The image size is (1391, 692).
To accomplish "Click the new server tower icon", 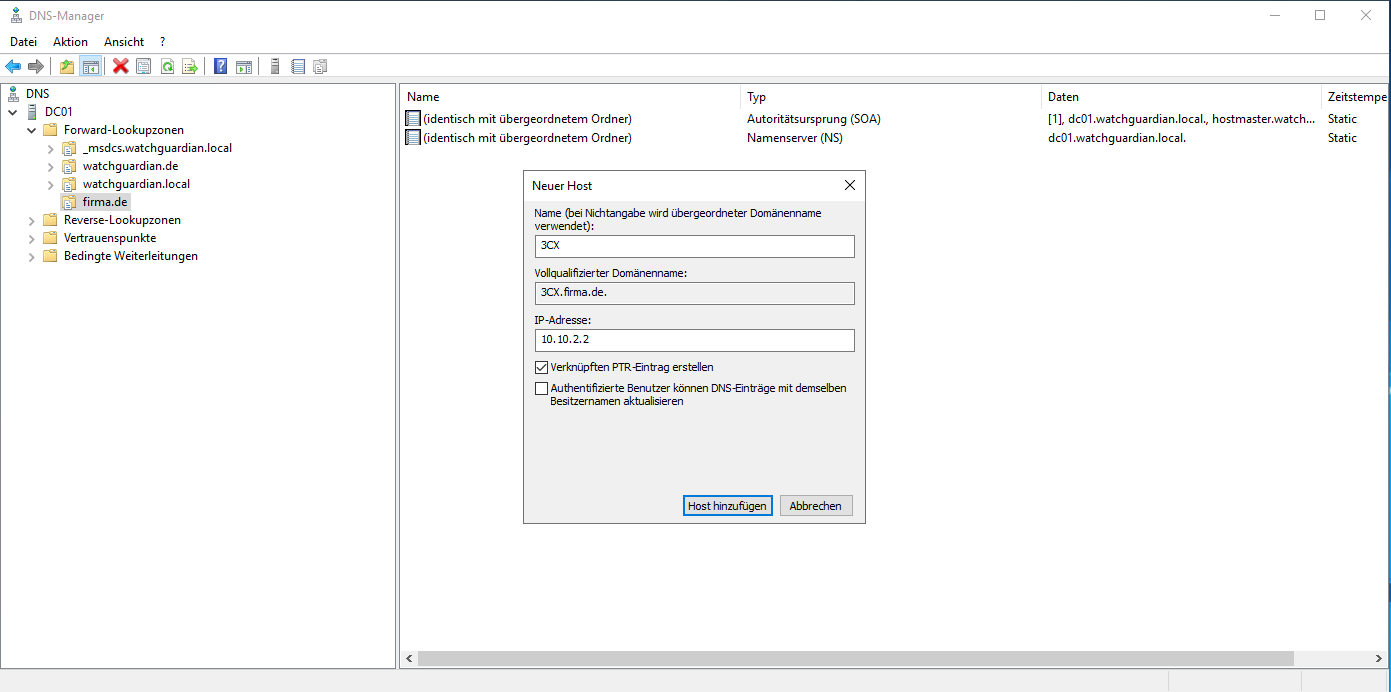I will point(274,67).
